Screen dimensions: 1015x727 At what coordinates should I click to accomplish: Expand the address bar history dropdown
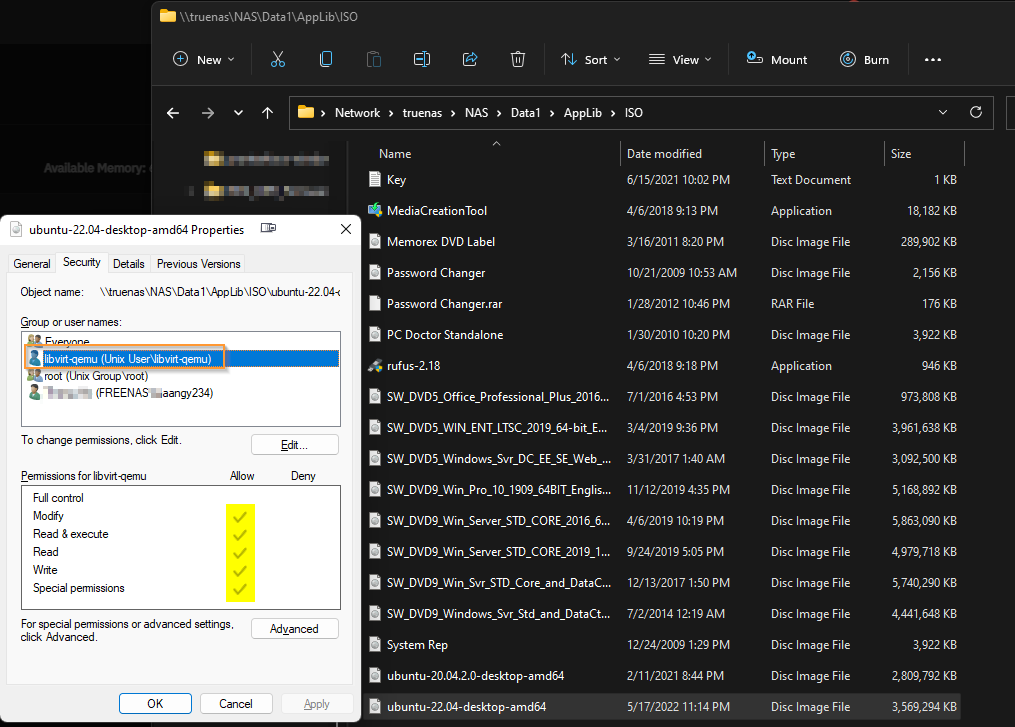click(x=942, y=113)
